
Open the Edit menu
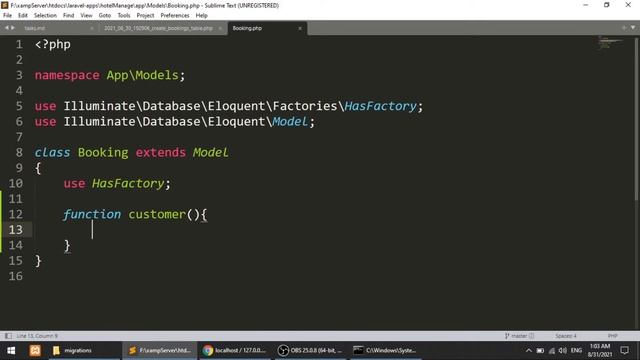coord(23,16)
